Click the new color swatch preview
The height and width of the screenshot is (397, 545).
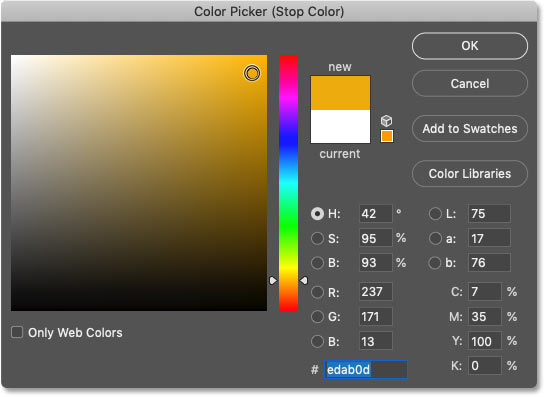(340, 93)
